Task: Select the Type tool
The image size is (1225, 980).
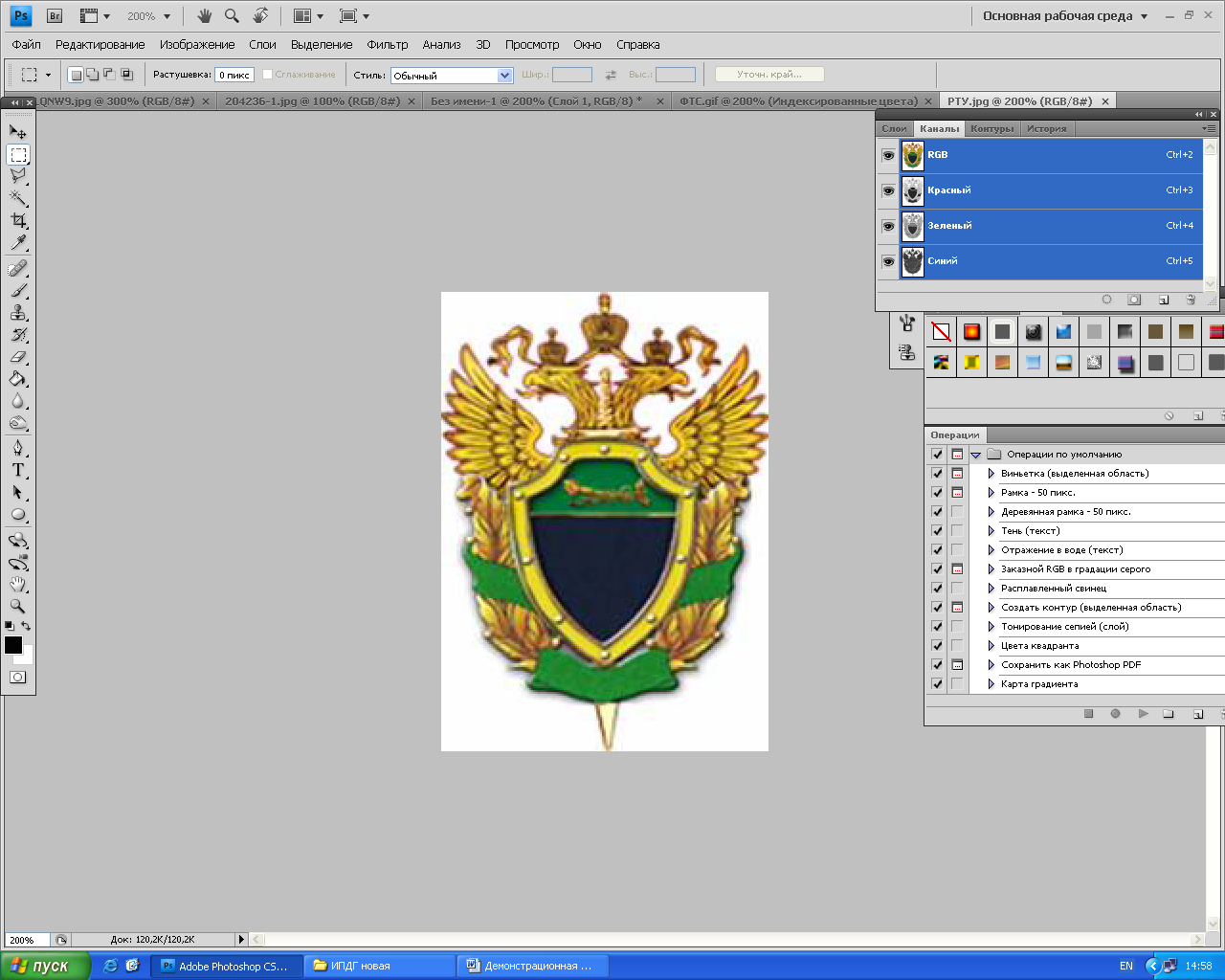Action: pos(18,469)
